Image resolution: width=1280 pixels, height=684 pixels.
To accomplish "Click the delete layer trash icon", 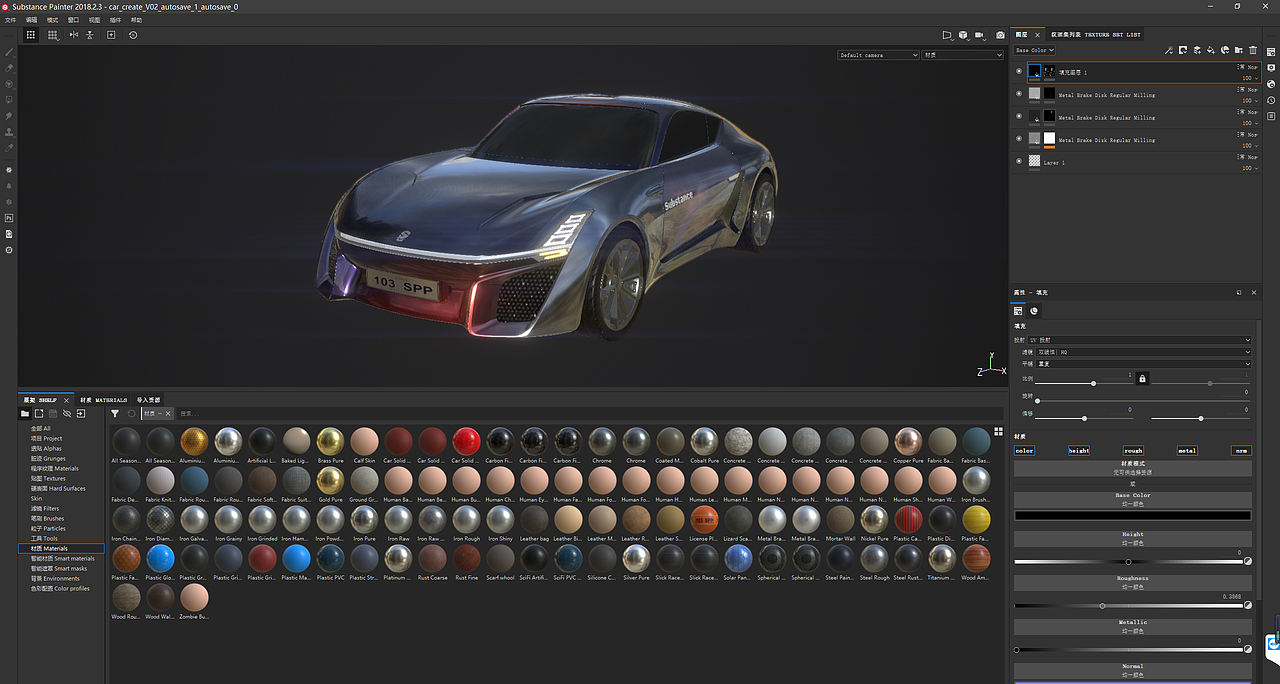I will pyautogui.click(x=1253, y=50).
